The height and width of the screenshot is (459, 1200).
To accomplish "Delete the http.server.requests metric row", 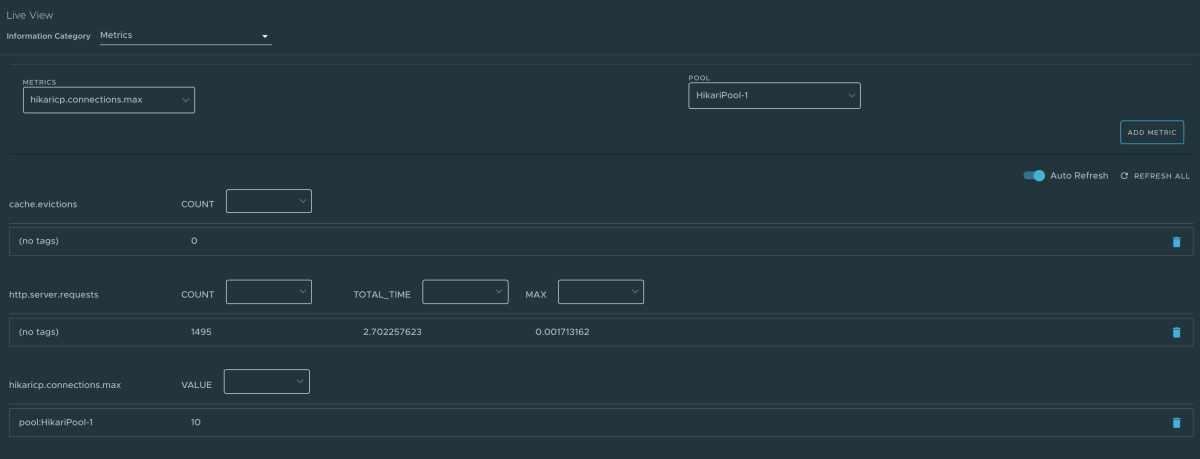I will tap(1176, 332).
